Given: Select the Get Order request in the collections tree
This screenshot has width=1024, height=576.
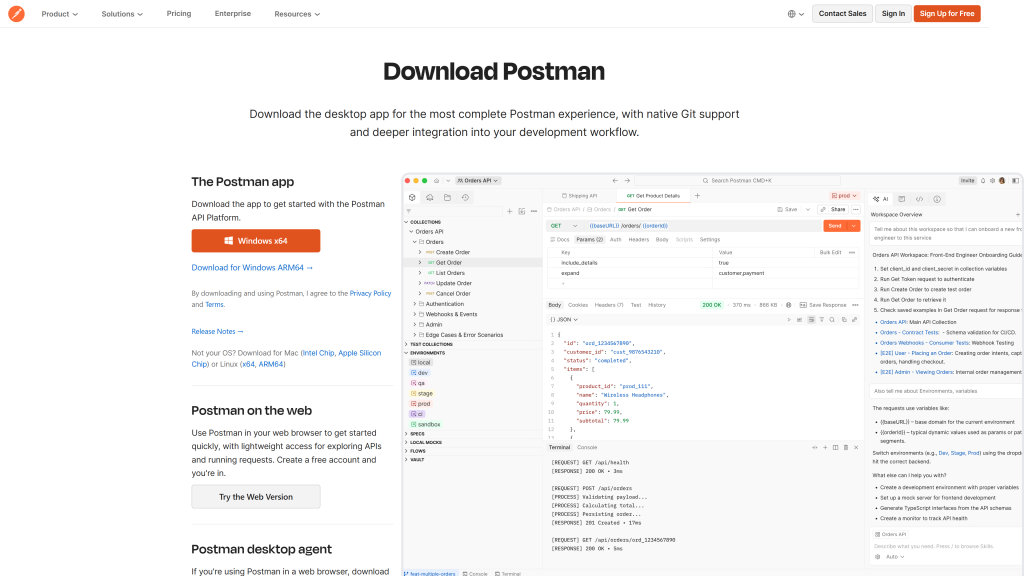Looking at the screenshot, I should click(x=449, y=263).
